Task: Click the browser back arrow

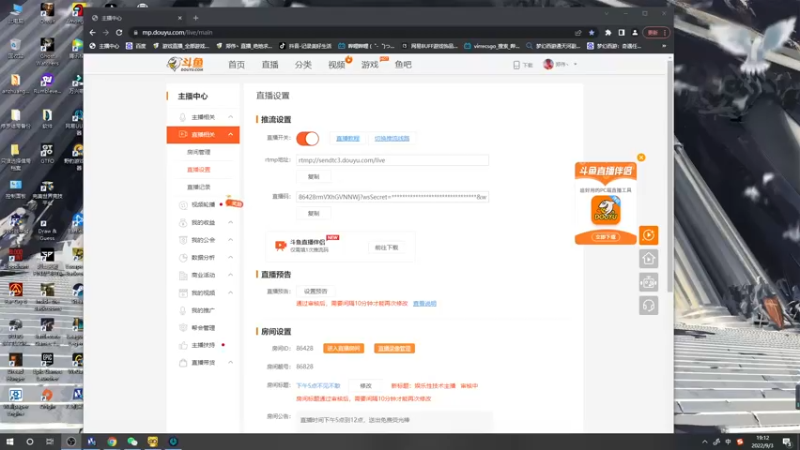Action: tap(92, 32)
